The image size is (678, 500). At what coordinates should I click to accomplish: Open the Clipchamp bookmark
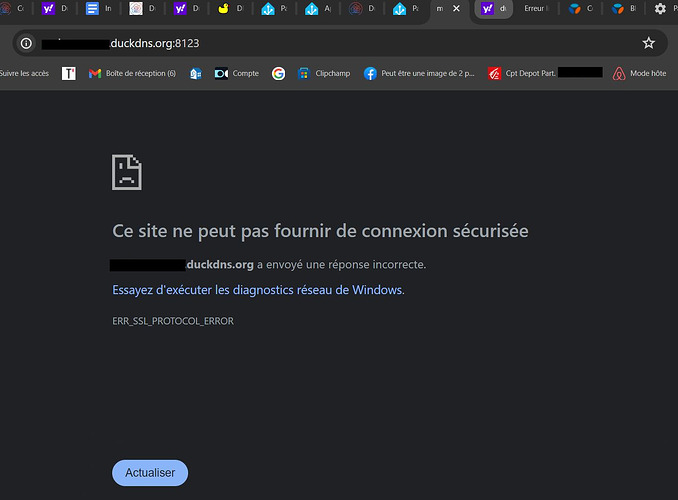[324, 74]
